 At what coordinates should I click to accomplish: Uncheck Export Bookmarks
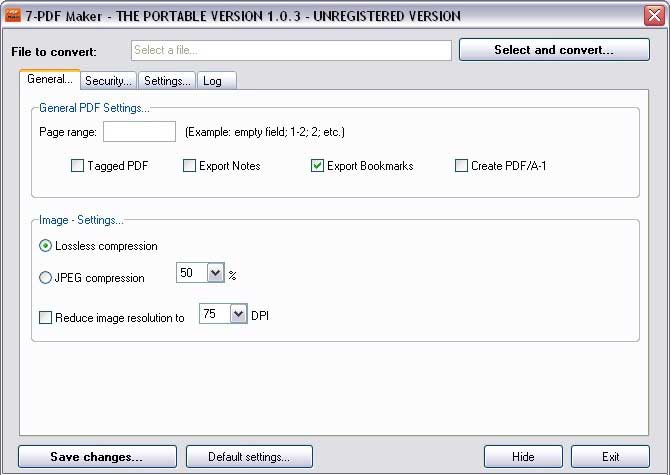pyautogui.click(x=317, y=166)
